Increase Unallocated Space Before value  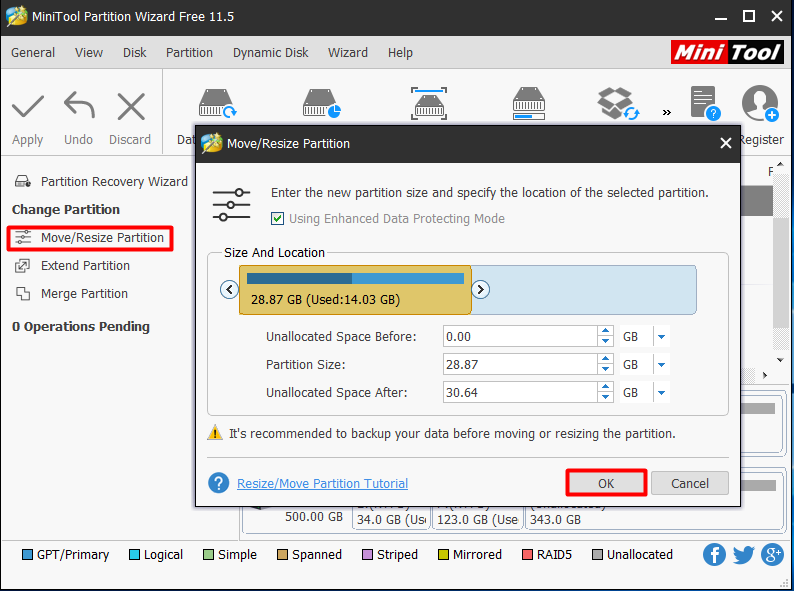tap(605, 331)
